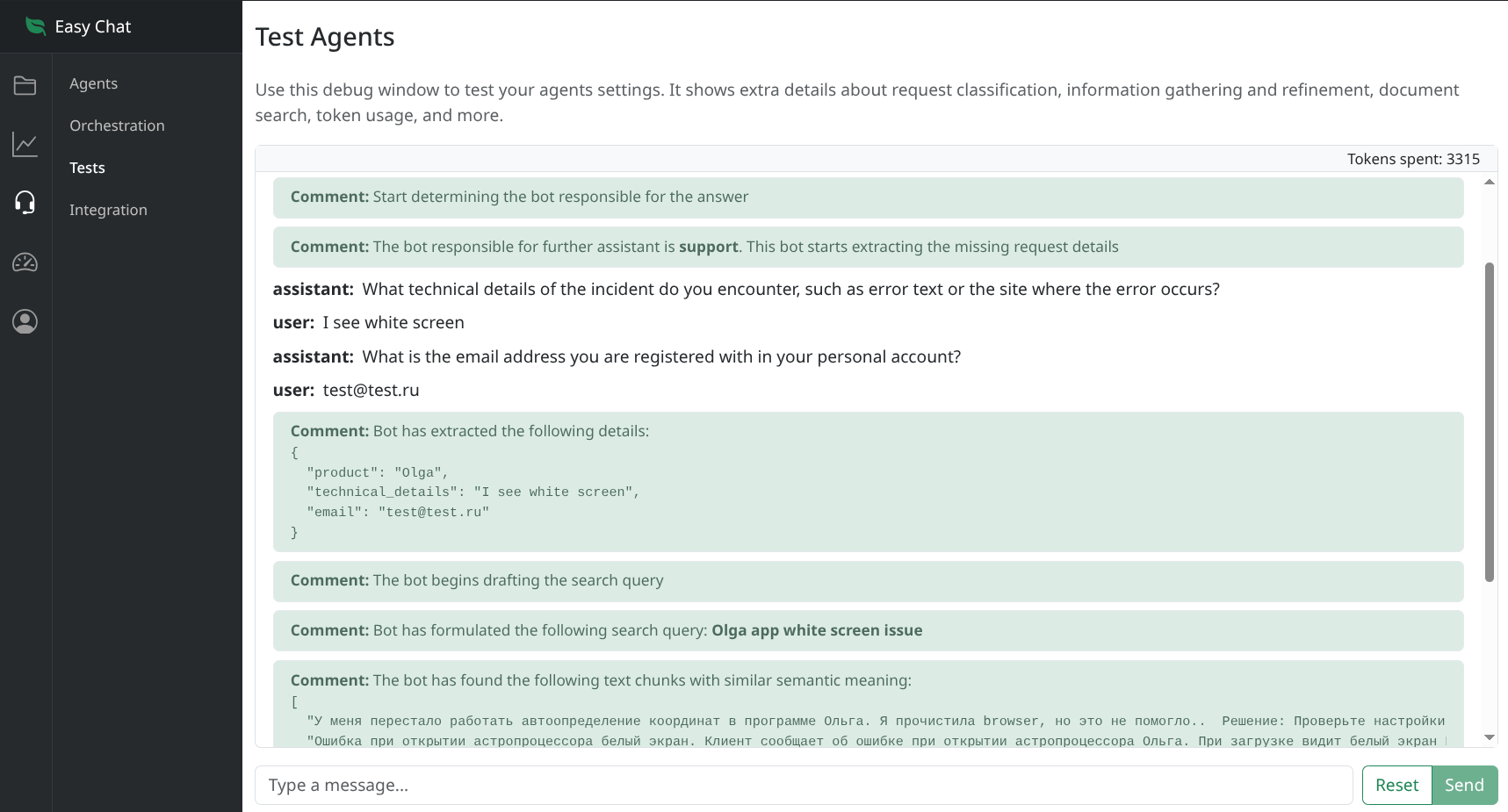Click the chat scrollbar up arrow
Screen dimensions: 1508x812
coord(1489,183)
